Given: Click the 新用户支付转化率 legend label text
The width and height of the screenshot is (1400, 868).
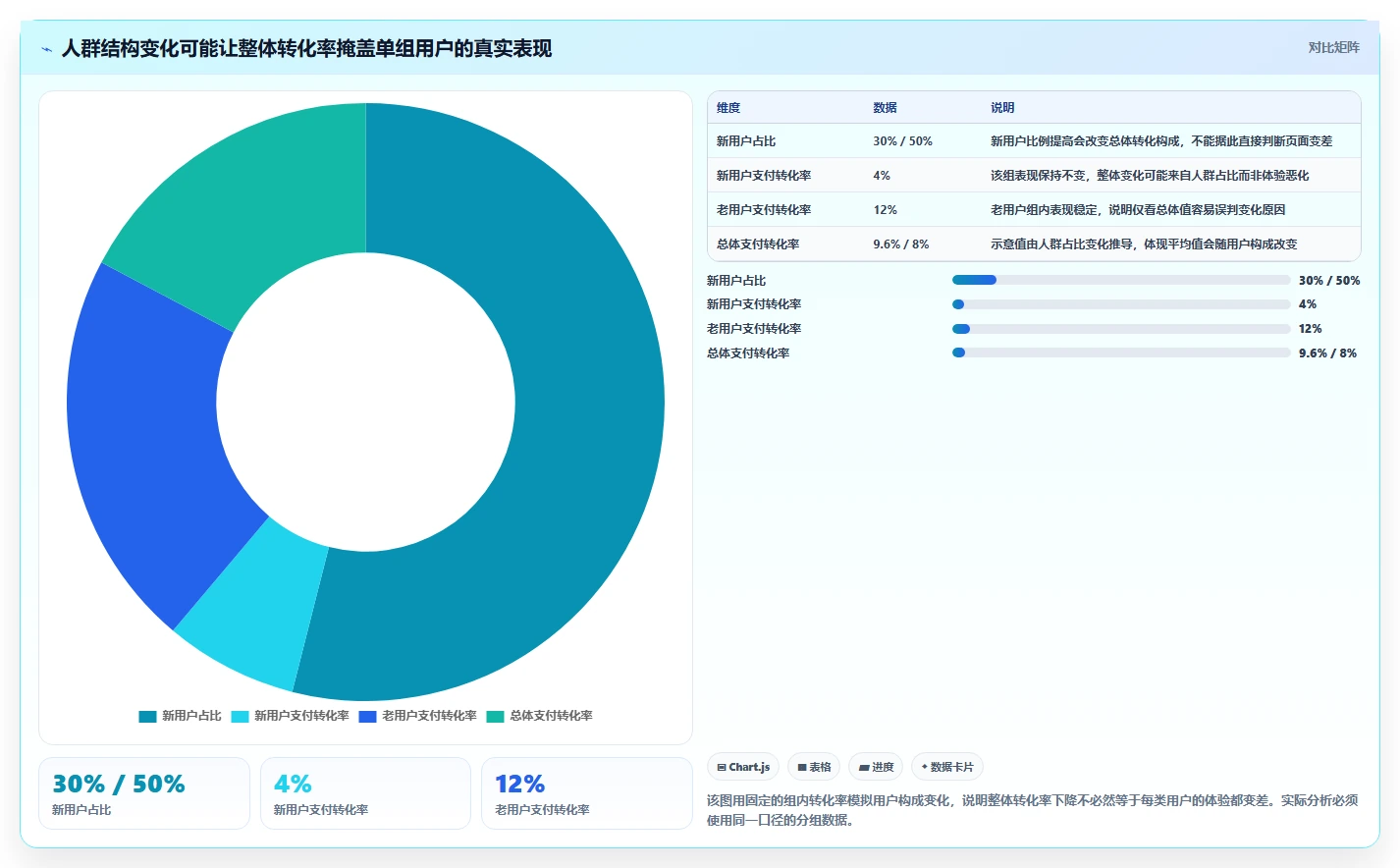Looking at the screenshot, I should (301, 717).
